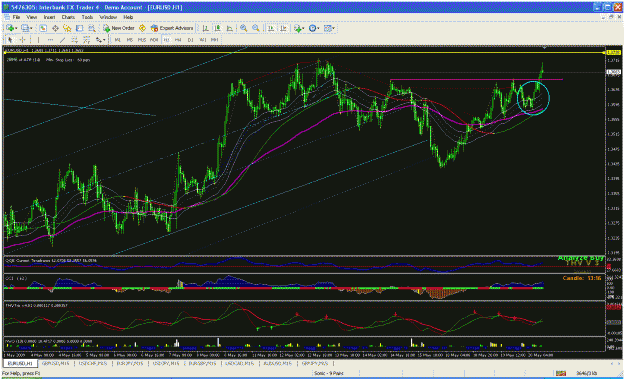
Task: Expand the Periods dropdown arrow
Action: (318, 28)
